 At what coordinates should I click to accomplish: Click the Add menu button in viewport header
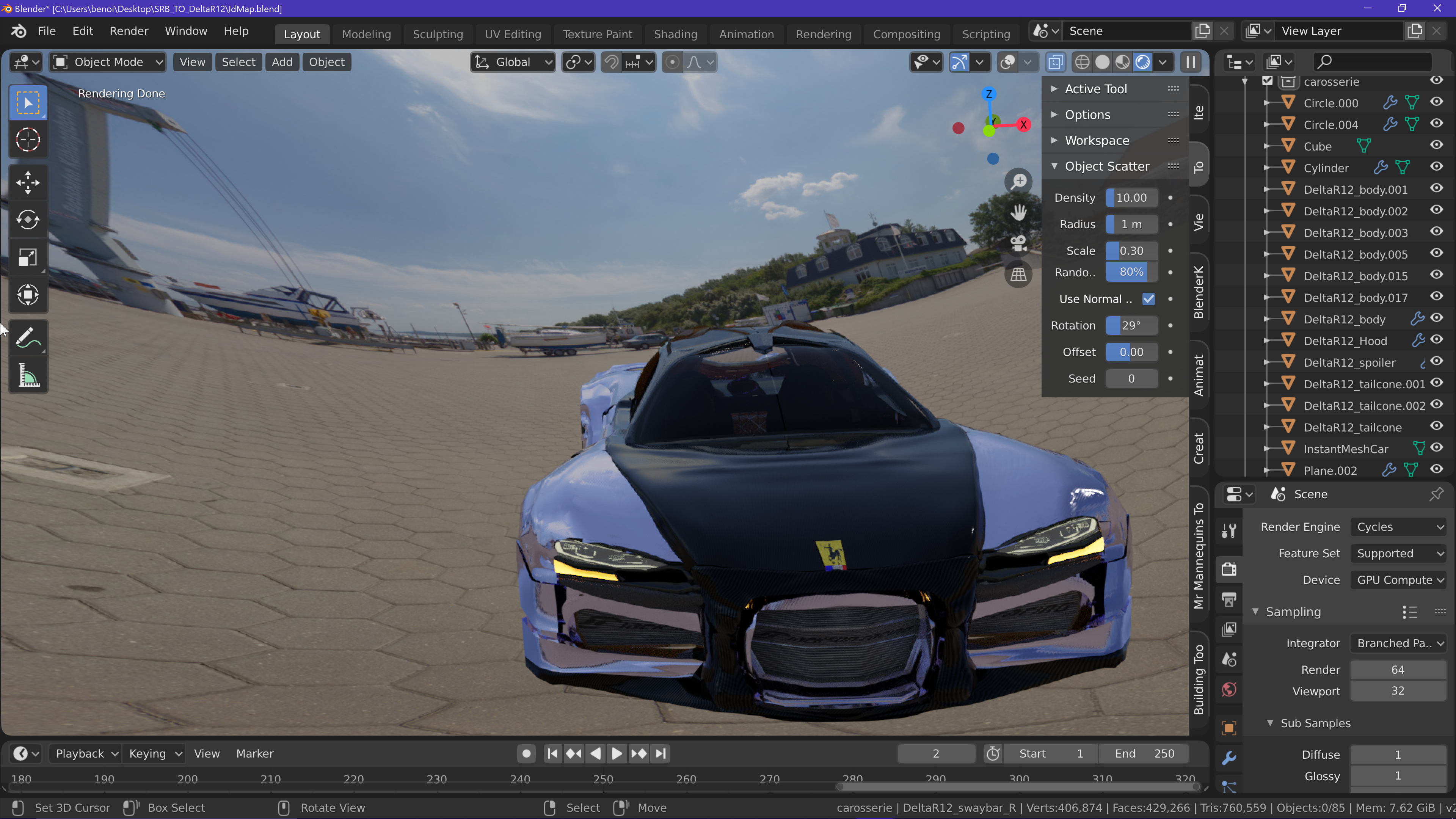281,62
